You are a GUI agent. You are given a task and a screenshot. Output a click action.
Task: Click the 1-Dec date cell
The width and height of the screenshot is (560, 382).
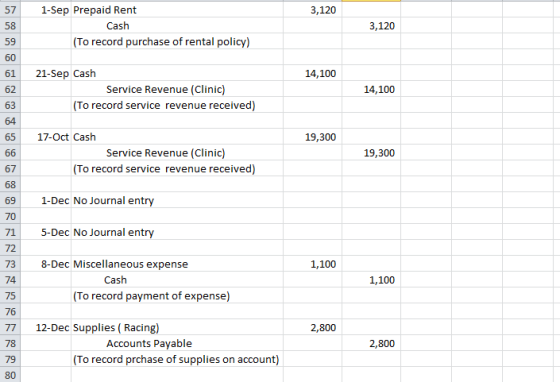(x=46, y=200)
